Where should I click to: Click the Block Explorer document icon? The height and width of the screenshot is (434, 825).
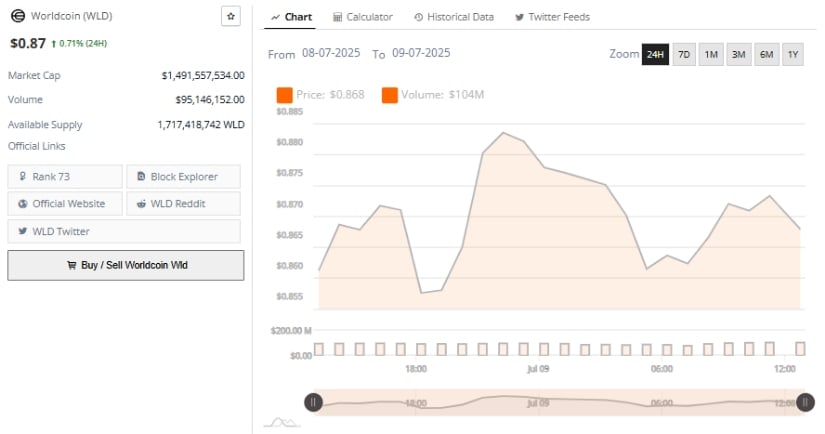click(x=141, y=176)
